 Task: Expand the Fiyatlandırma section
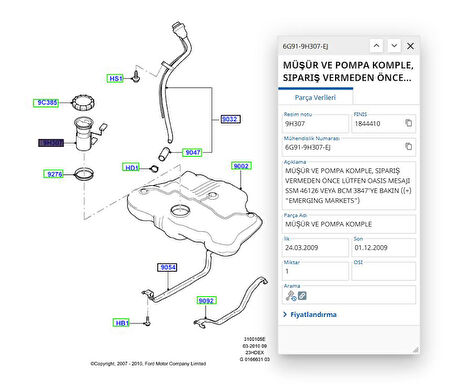point(310,314)
